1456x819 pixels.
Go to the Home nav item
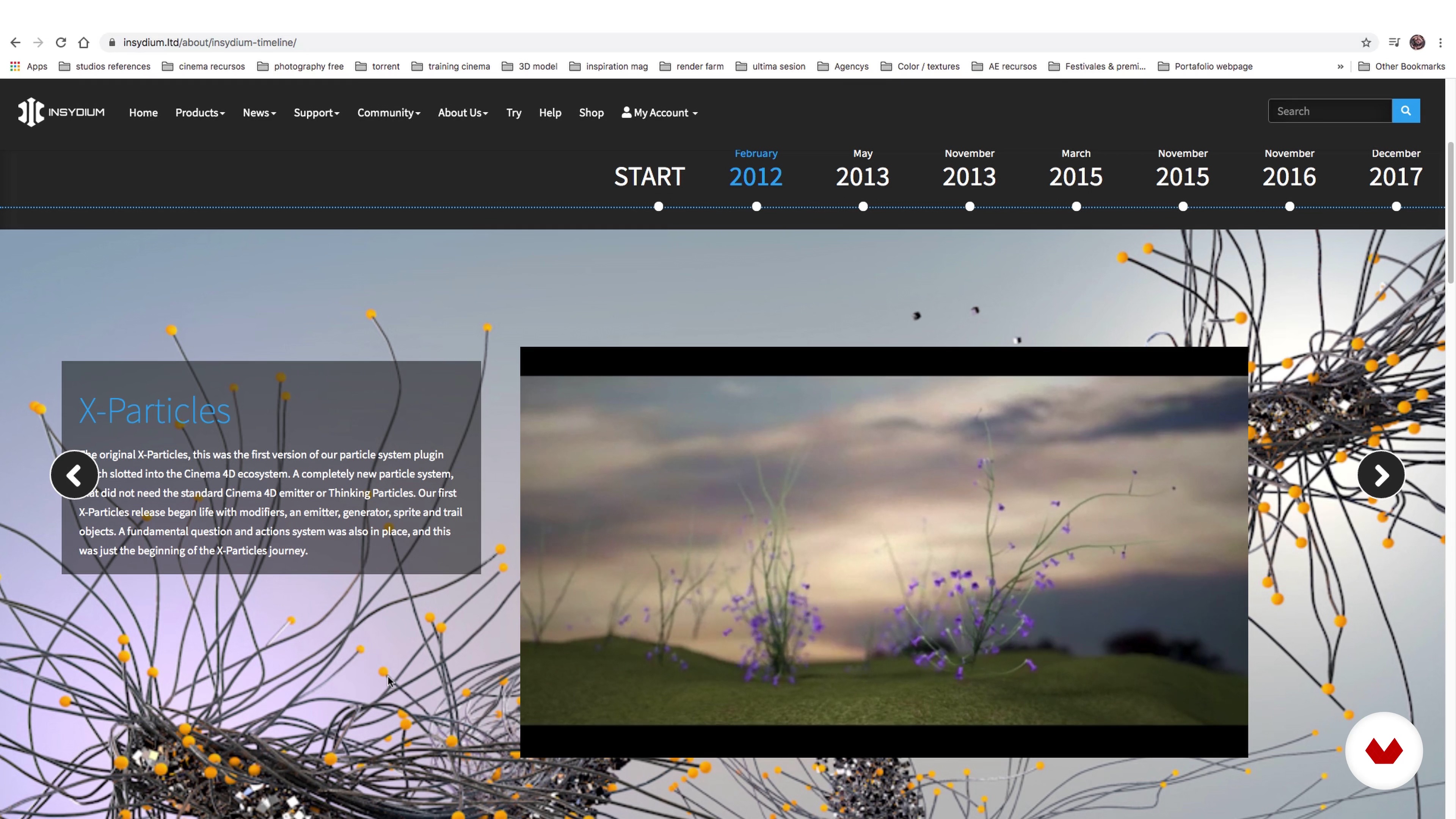(x=144, y=113)
